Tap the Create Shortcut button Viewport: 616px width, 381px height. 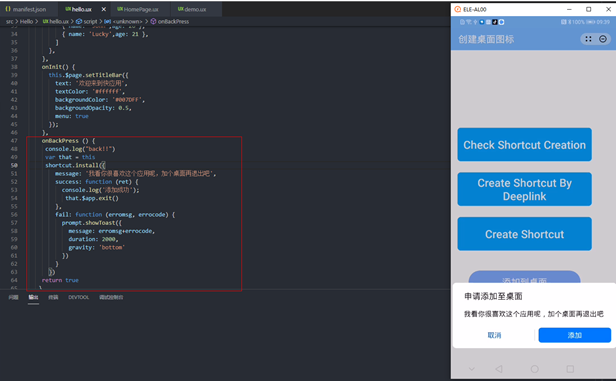click(x=524, y=234)
